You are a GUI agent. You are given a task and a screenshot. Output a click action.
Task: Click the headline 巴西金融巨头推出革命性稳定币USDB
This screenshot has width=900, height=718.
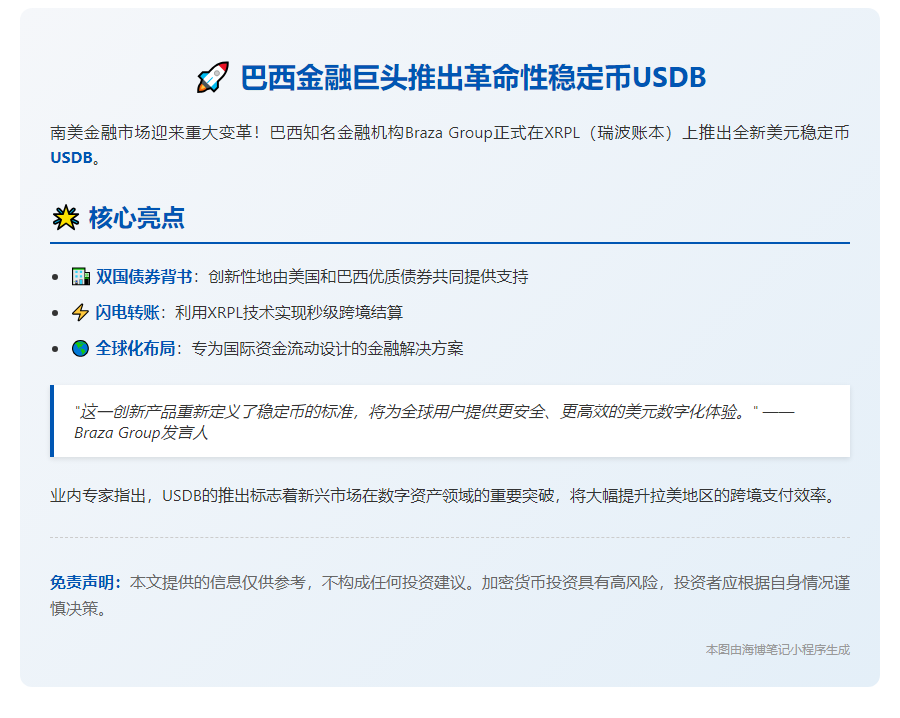pyautogui.click(x=473, y=77)
